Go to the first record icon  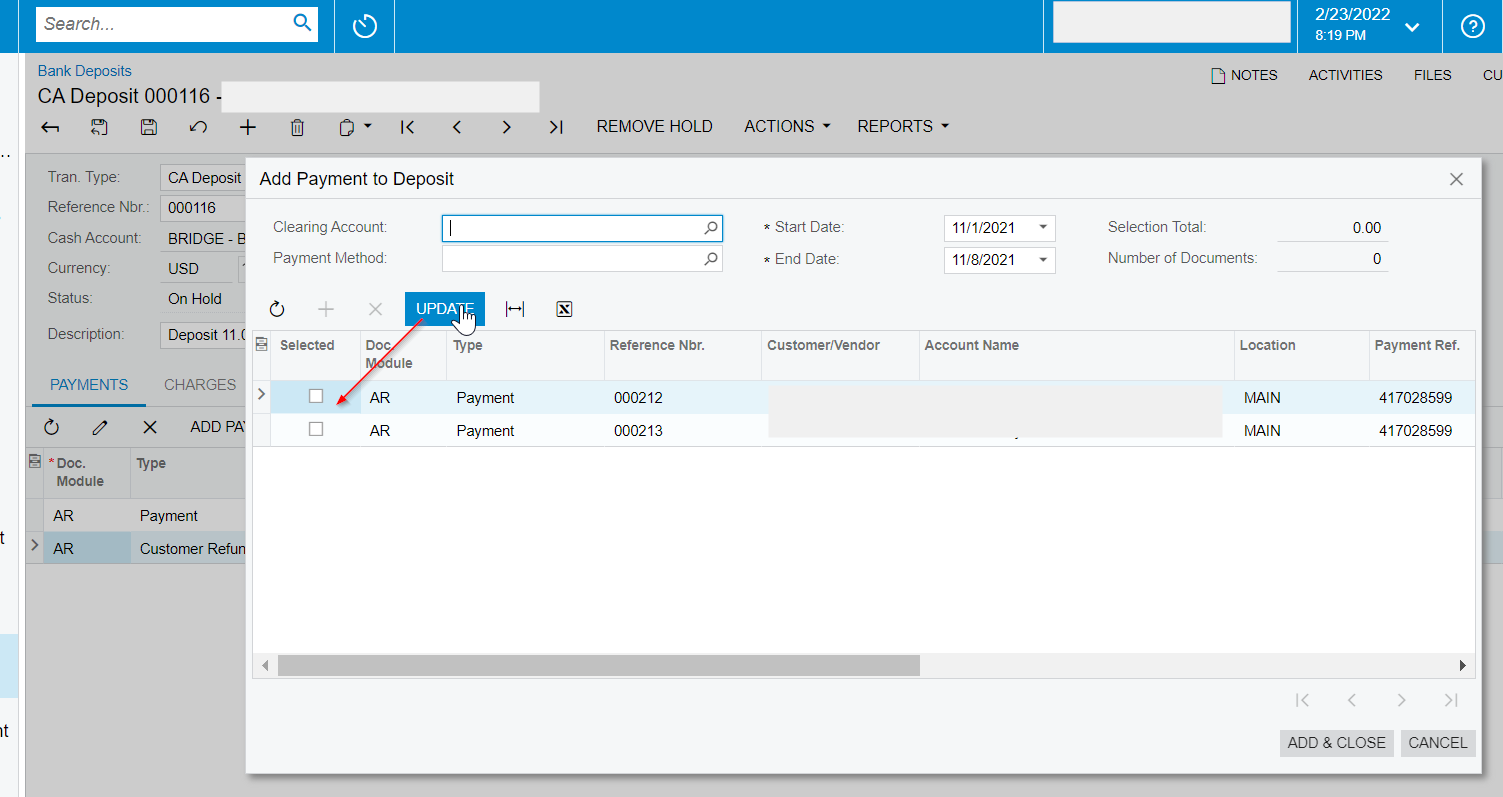click(407, 127)
